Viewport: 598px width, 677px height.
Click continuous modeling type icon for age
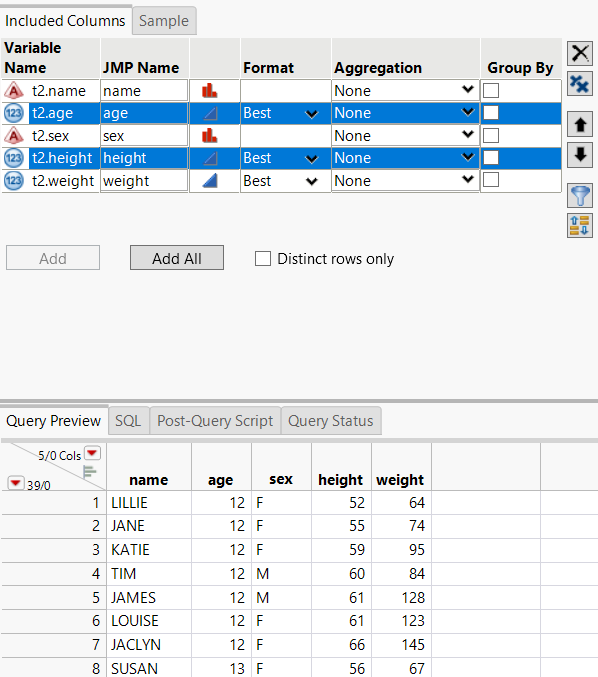[x=210, y=114]
